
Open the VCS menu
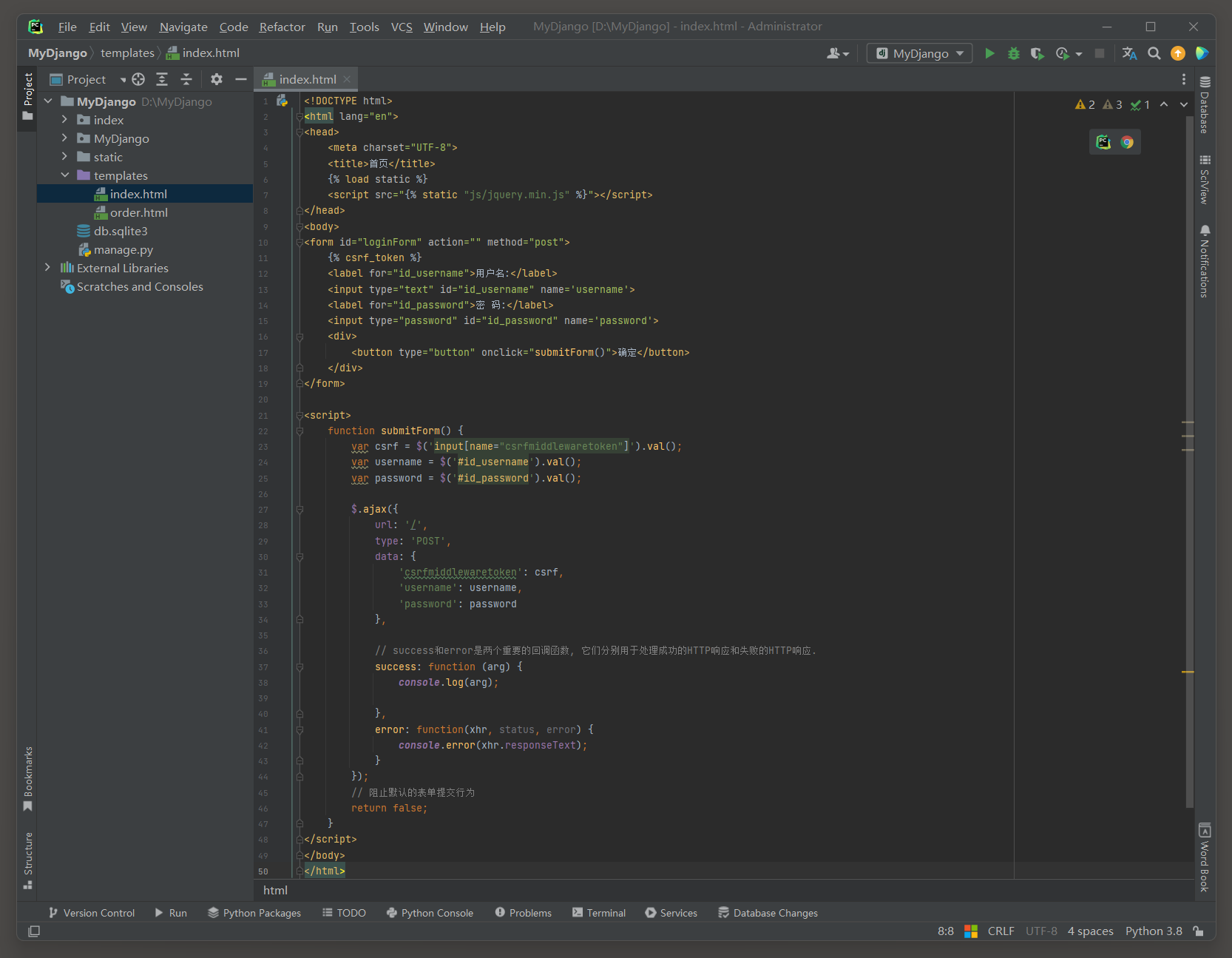tap(402, 27)
